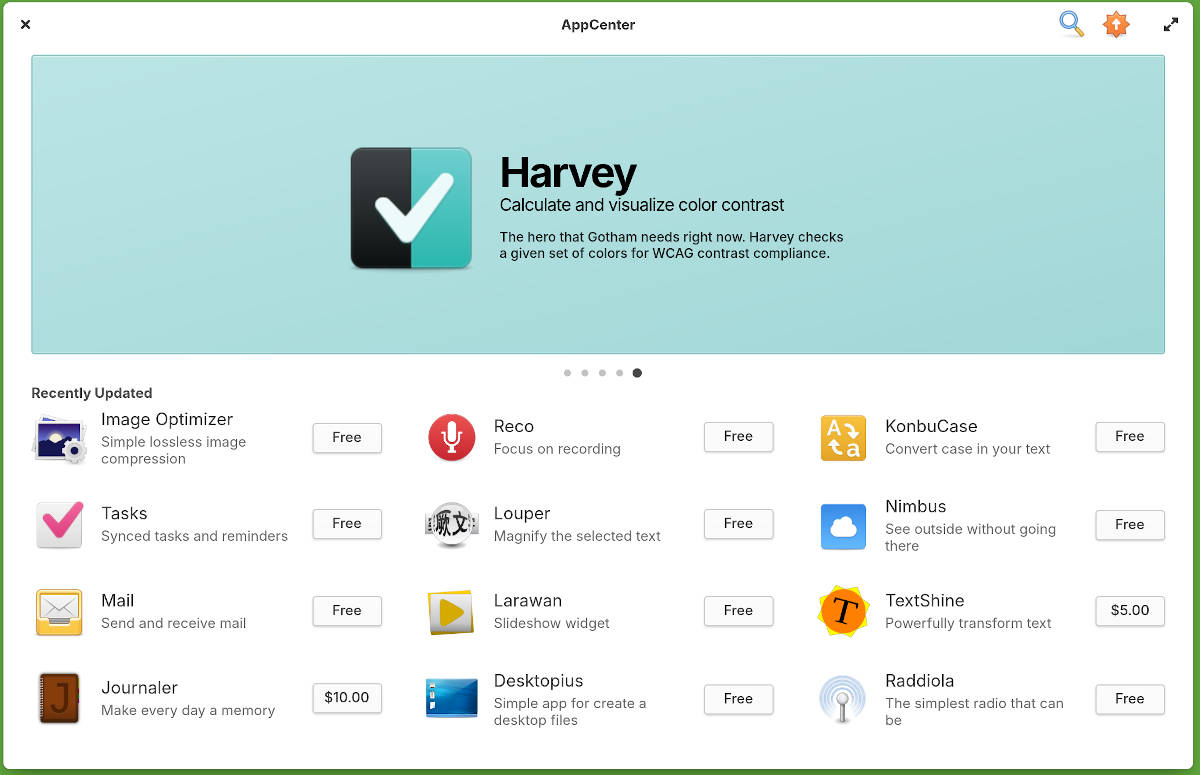
Task: Open the Journaler app title
Action: click(x=140, y=687)
